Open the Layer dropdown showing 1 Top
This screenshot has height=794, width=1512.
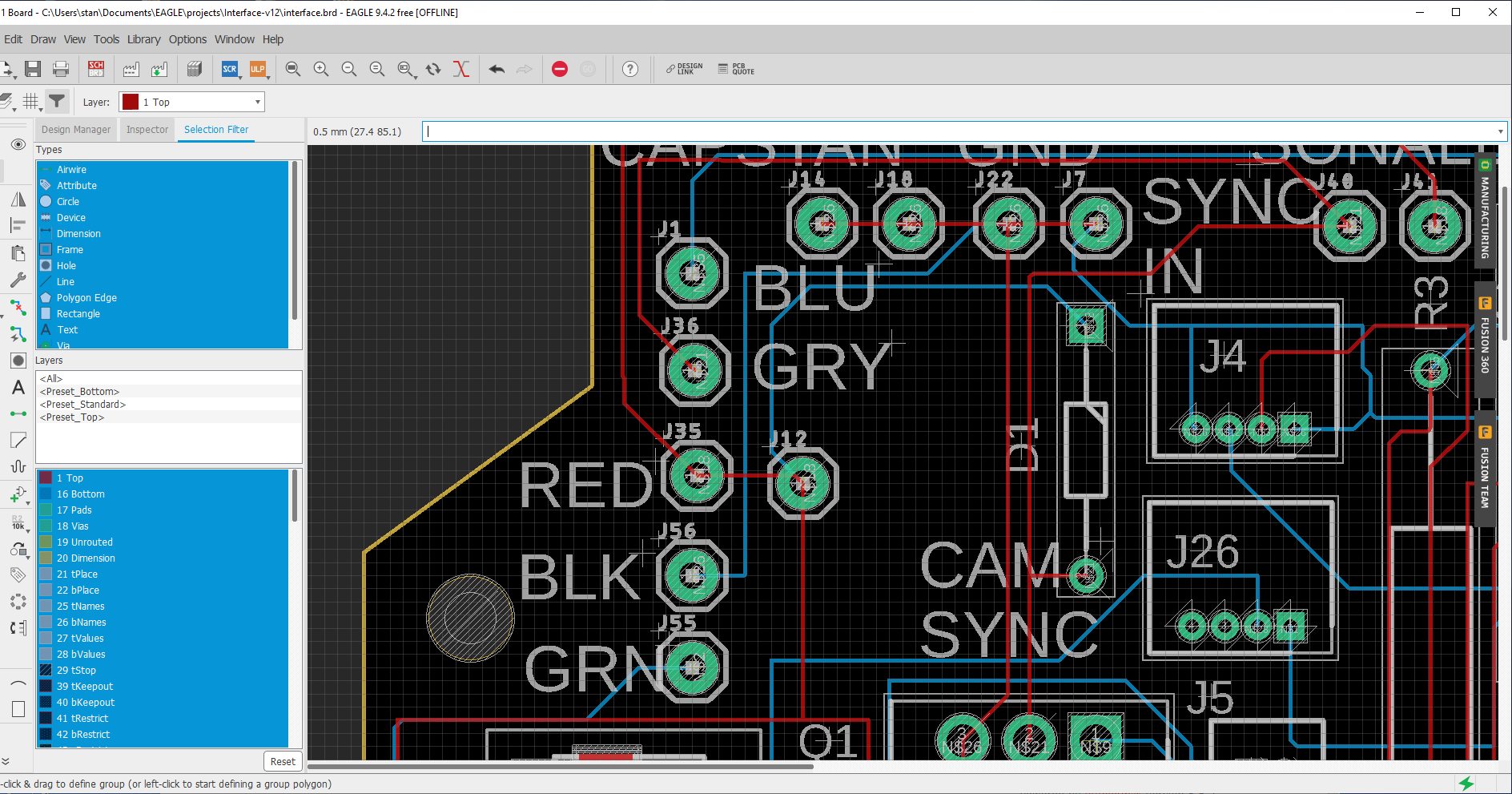coord(191,102)
